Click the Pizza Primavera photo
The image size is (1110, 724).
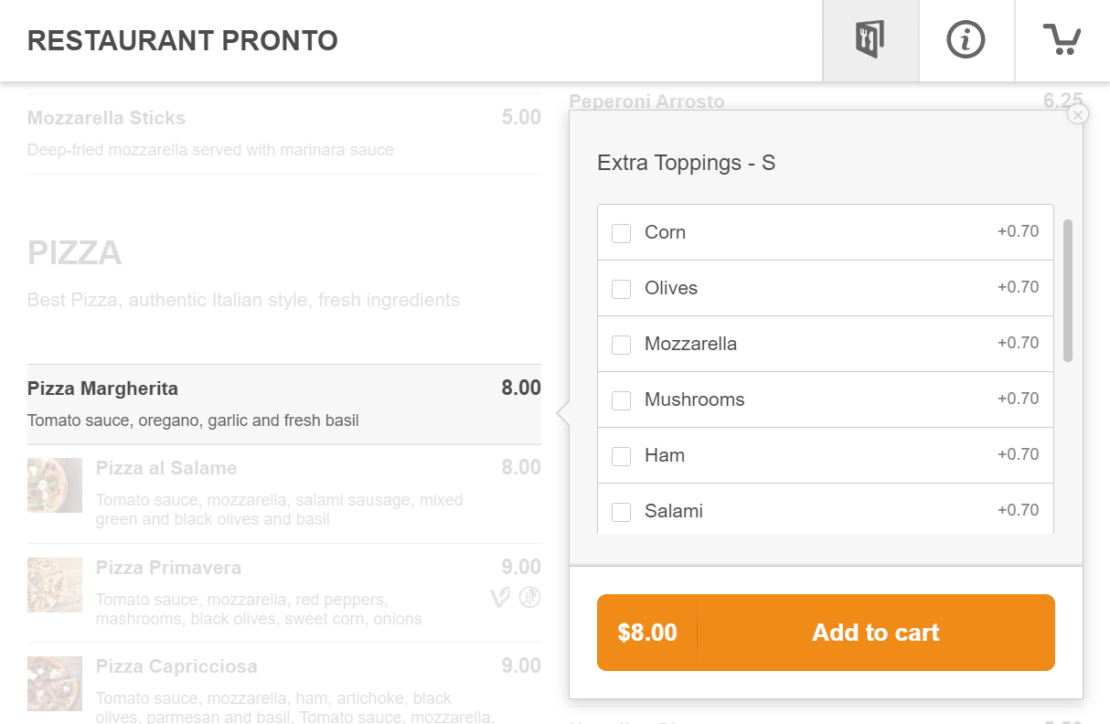(55, 585)
